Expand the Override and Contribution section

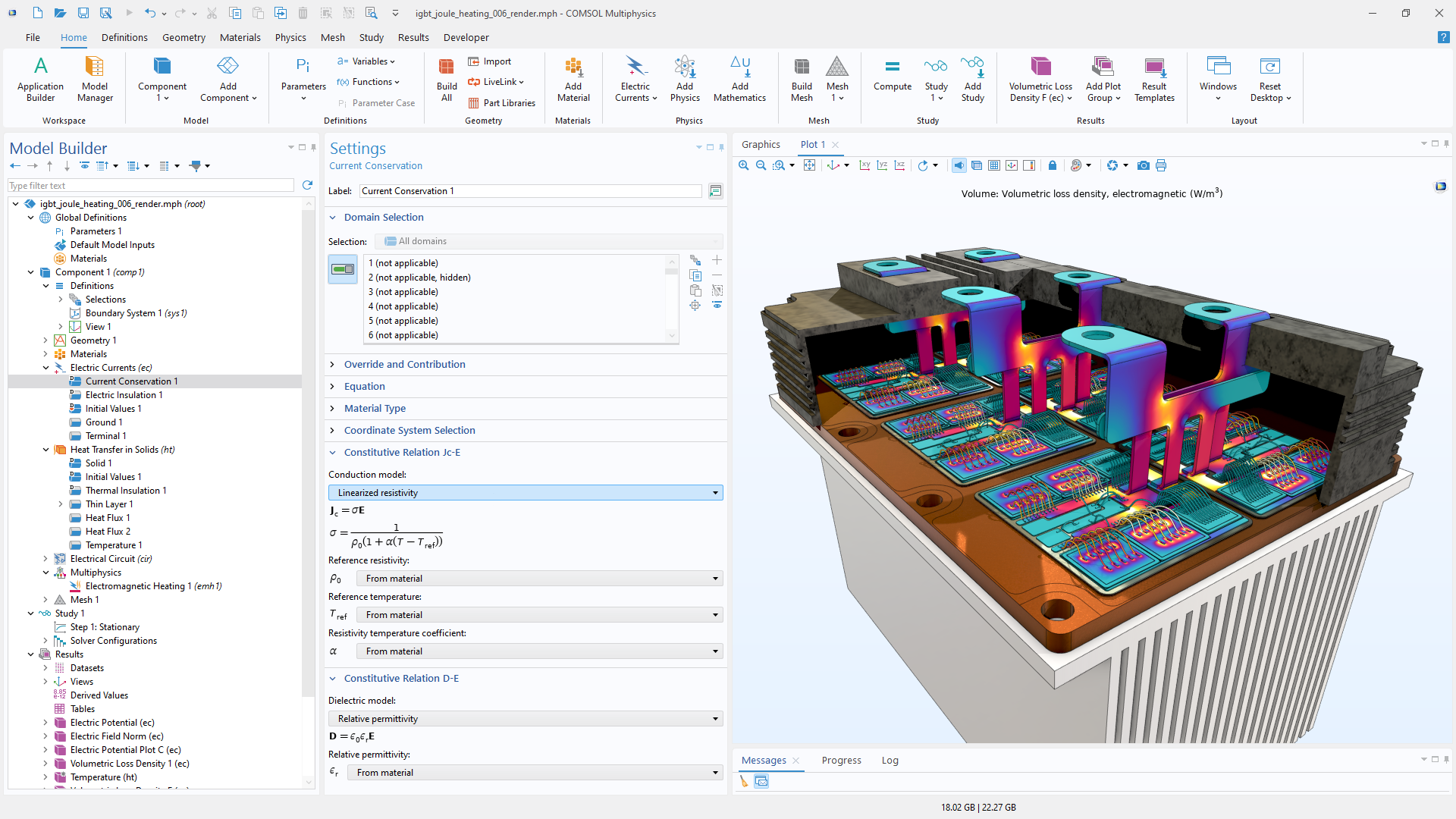404,364
